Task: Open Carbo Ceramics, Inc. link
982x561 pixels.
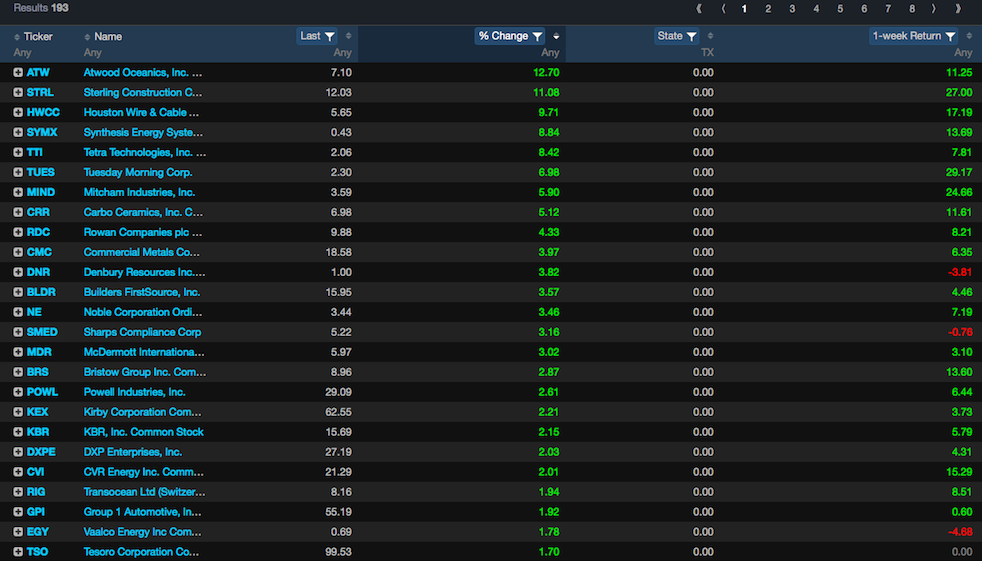Action: [143, 212]
